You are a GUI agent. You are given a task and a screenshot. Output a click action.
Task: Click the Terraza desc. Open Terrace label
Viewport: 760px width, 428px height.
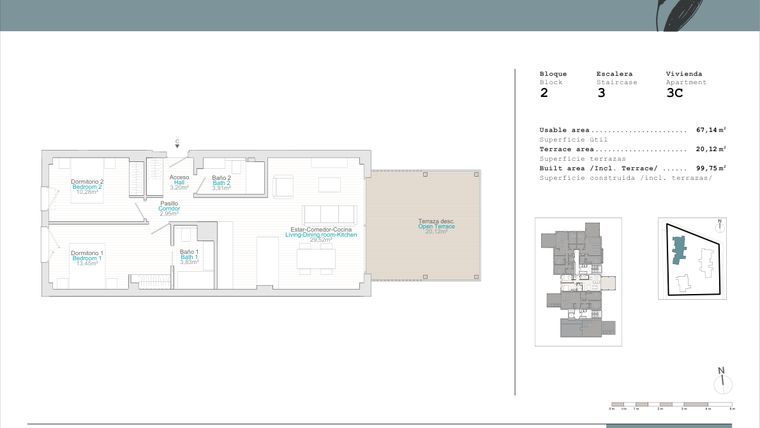point(436,226)
